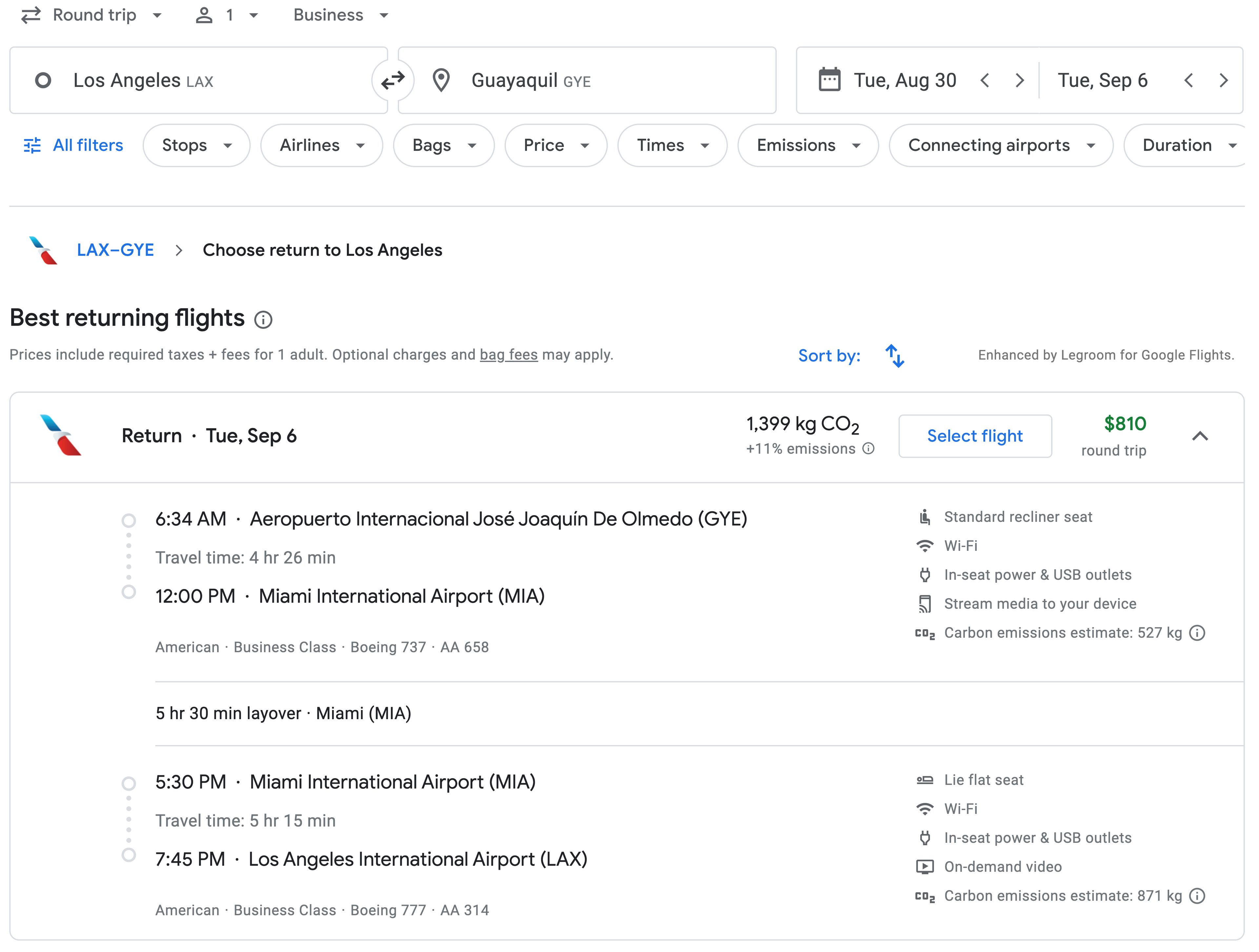Advance the Sep 6 return date forward
Image resolution: width=1259 pixels, height=952 pixels.
coord(1223,80)
